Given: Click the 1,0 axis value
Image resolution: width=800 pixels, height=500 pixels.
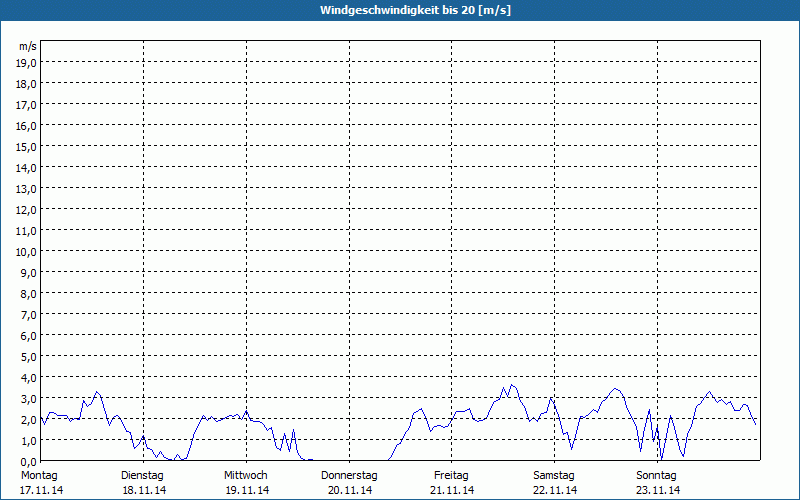Looking at the screenshot, I should (x=28, y=440).
